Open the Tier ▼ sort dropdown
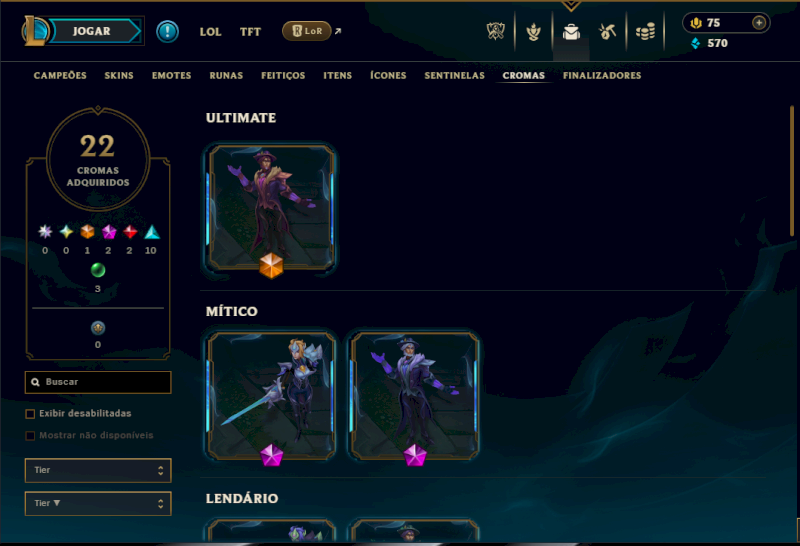 [x=98, y=504]
